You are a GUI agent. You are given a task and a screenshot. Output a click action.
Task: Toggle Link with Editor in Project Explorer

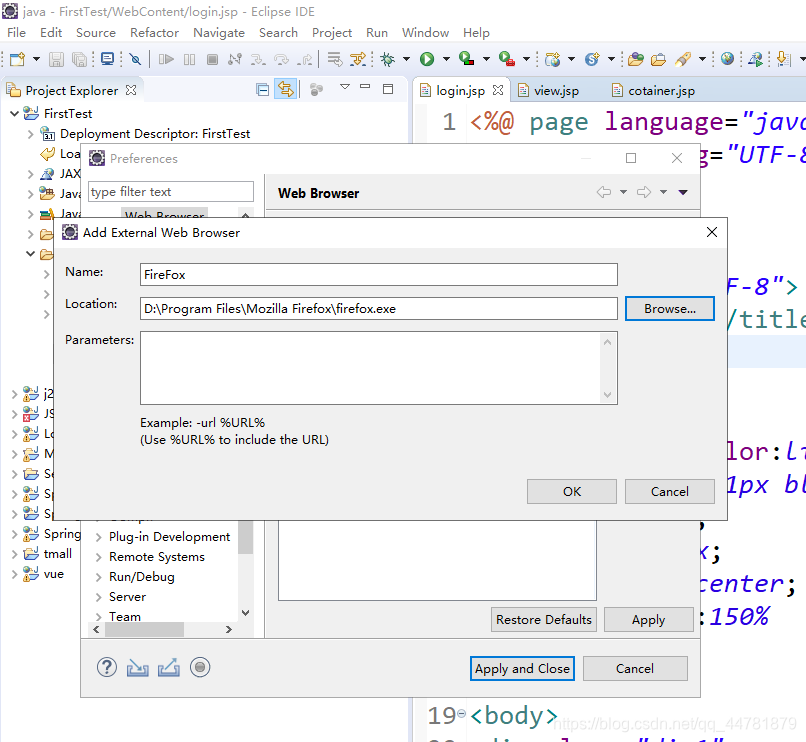tap(286, 89)
